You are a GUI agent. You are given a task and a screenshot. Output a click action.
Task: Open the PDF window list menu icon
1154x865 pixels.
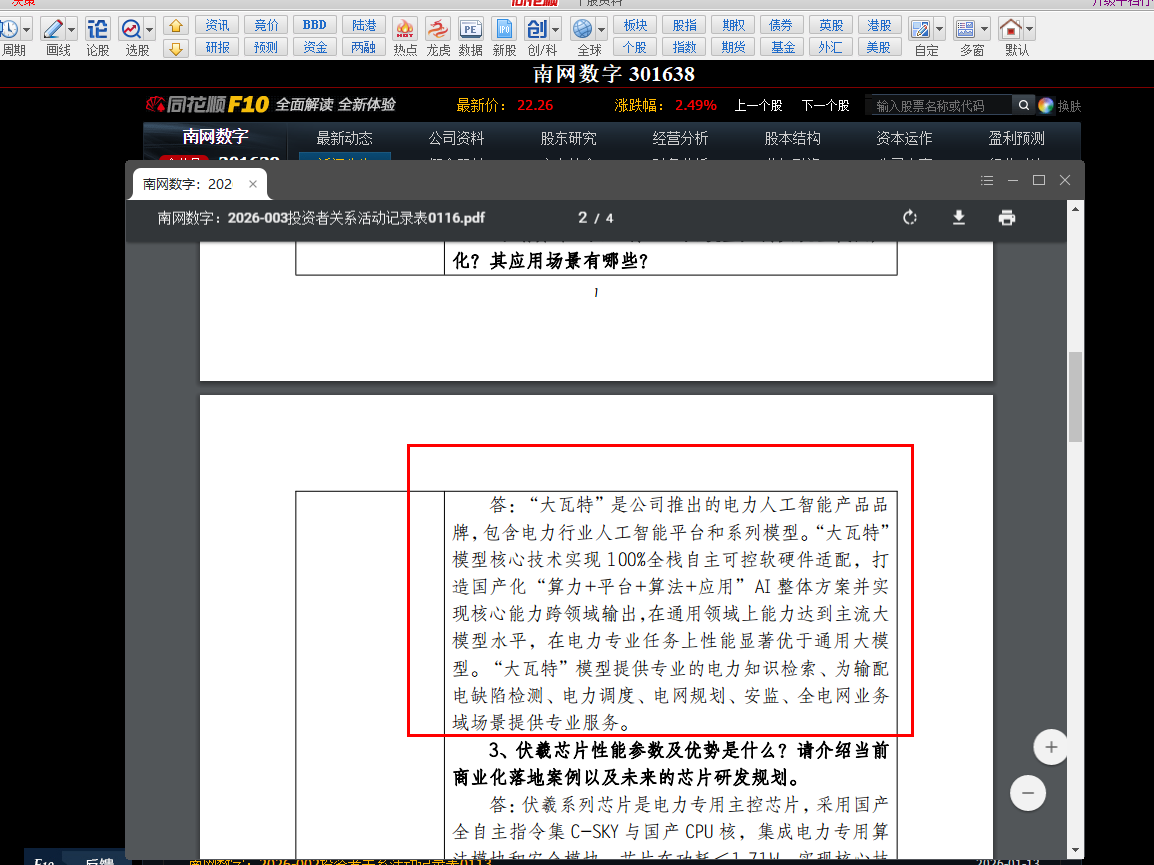987,180
